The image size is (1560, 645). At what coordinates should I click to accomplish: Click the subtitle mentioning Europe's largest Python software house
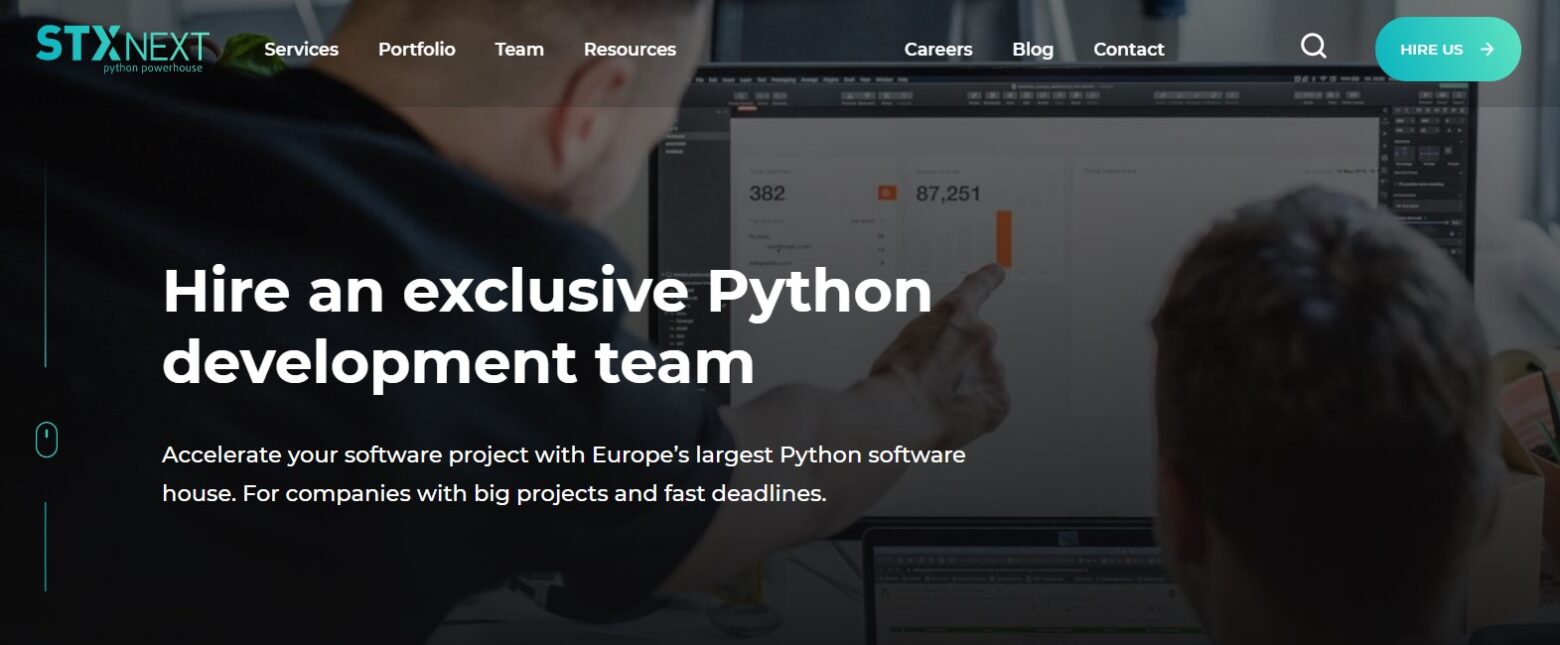coord(564,473)
